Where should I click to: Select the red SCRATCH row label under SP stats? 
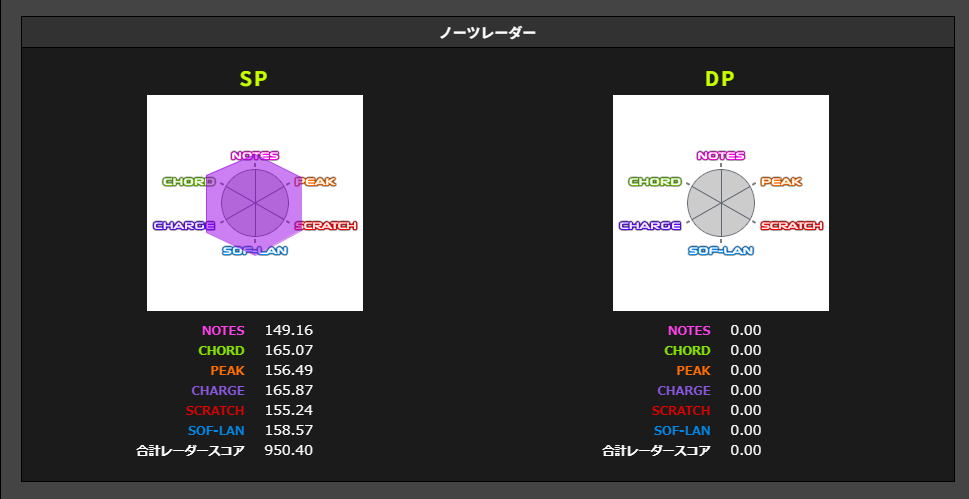[215, 411]
